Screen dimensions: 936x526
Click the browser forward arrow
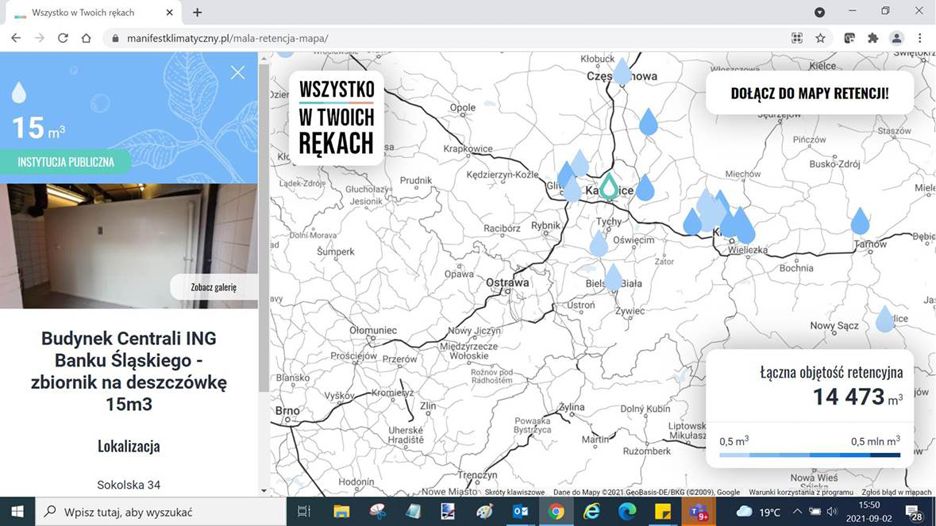pos(39,38)
